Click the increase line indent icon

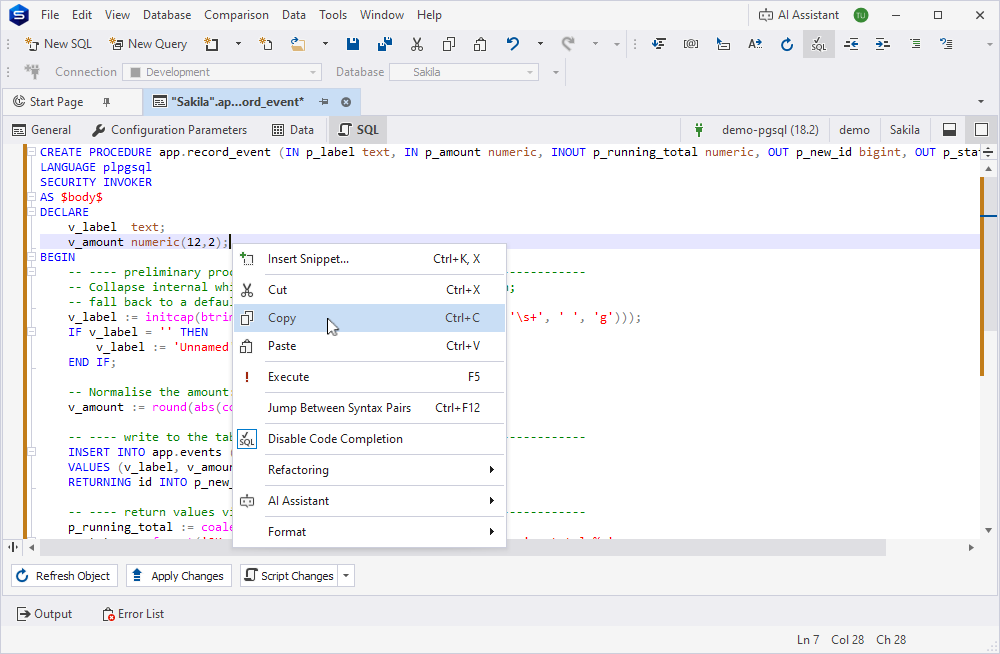click(x=883, y=44)
